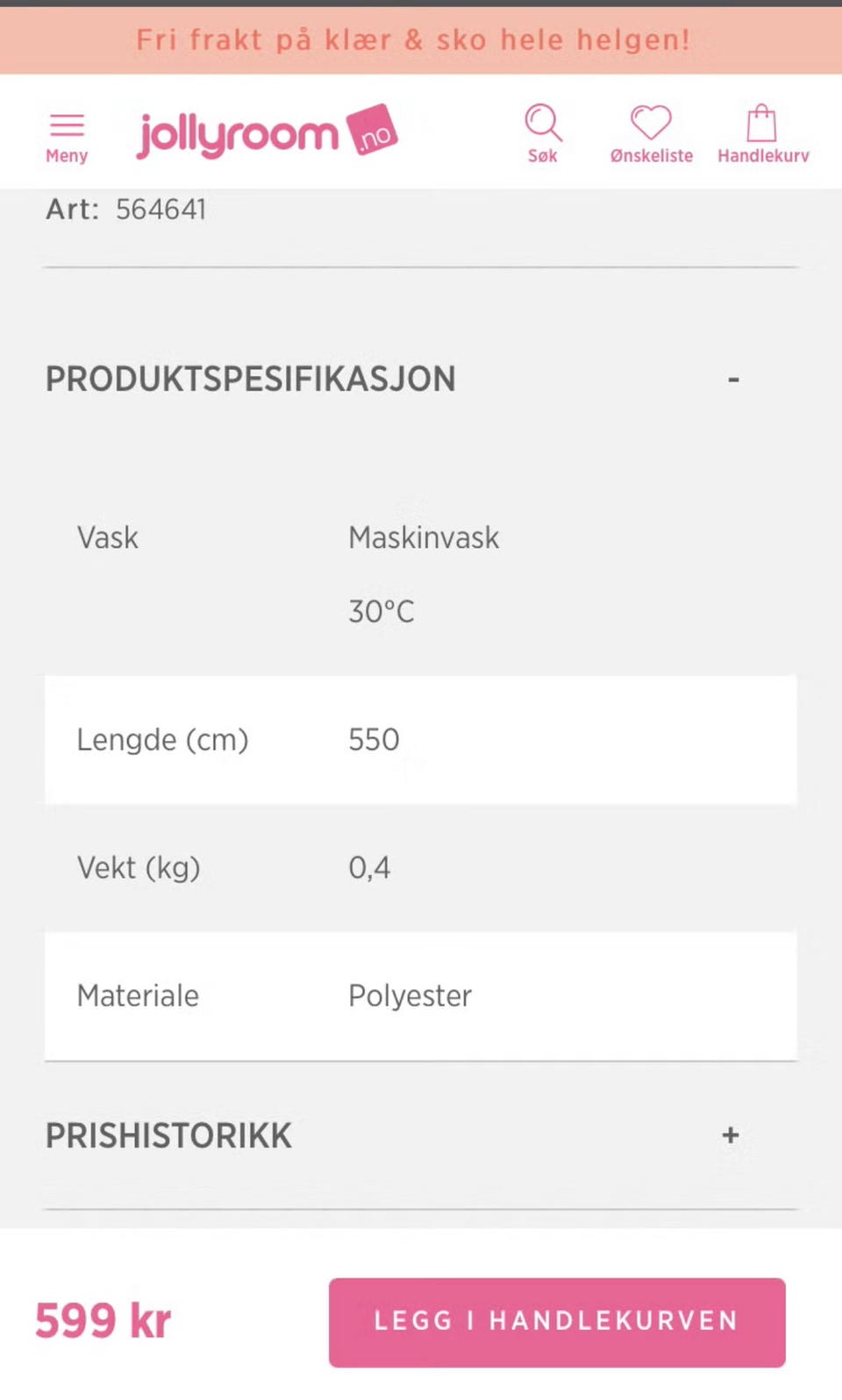Open the Ønskeliste heart icon
Screen dimensions: 842x1400
point(651,122)
